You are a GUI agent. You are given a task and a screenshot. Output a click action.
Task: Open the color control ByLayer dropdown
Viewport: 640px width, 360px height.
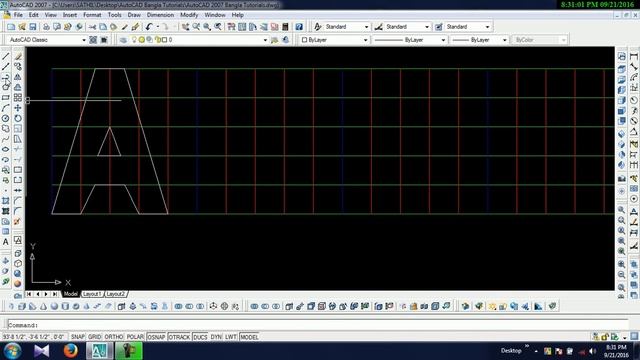coord(365,40)
